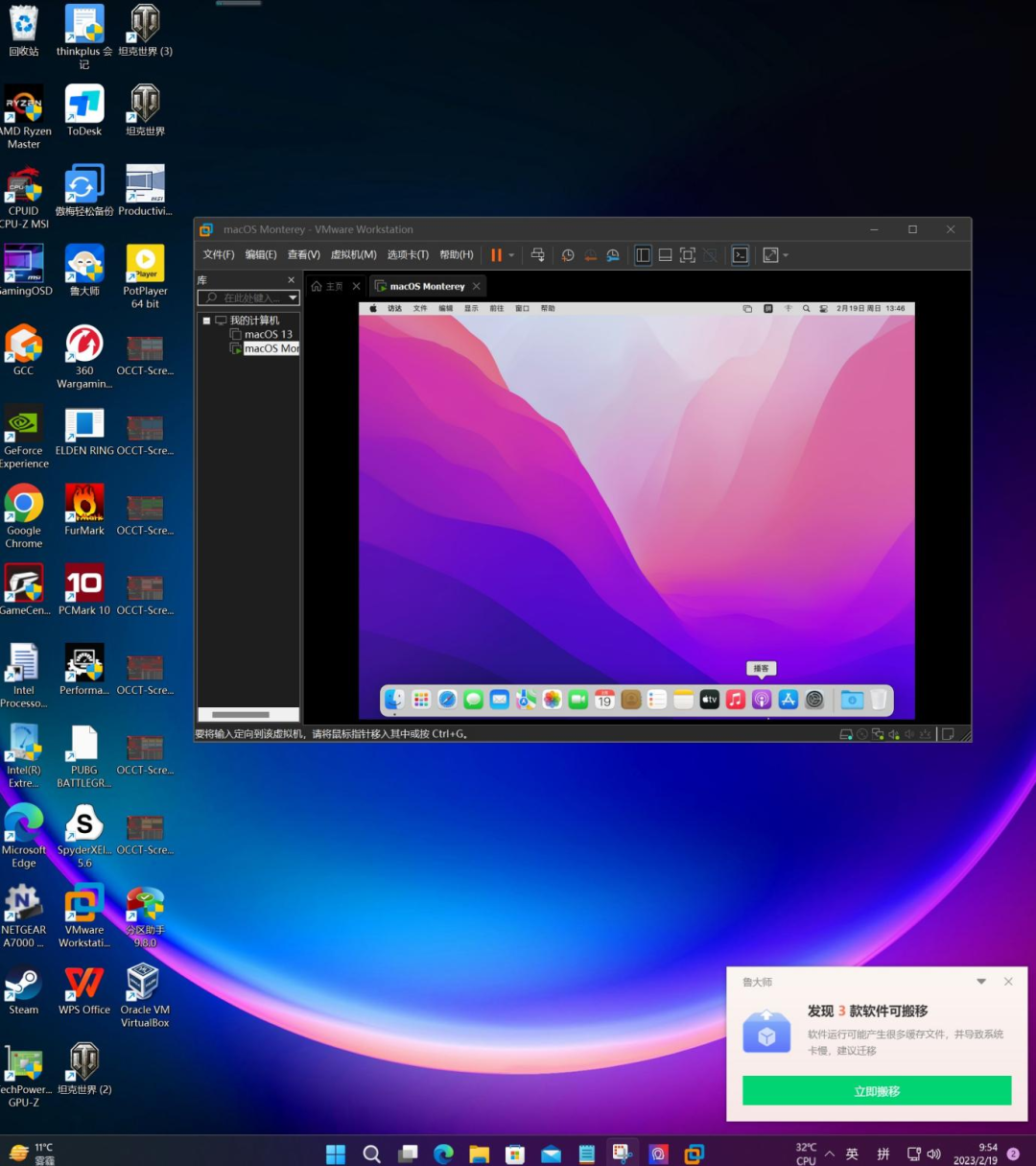Open the 鲁大师 popup dropdown arrow
1036x1166 pixels.
click(x=981, y=982)
